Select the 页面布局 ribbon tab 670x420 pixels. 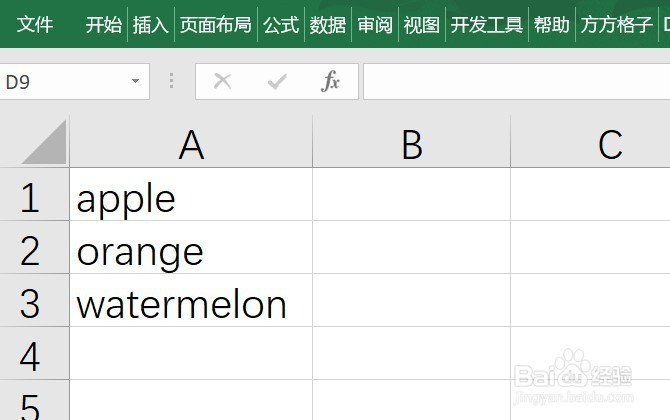pos(215,24)
